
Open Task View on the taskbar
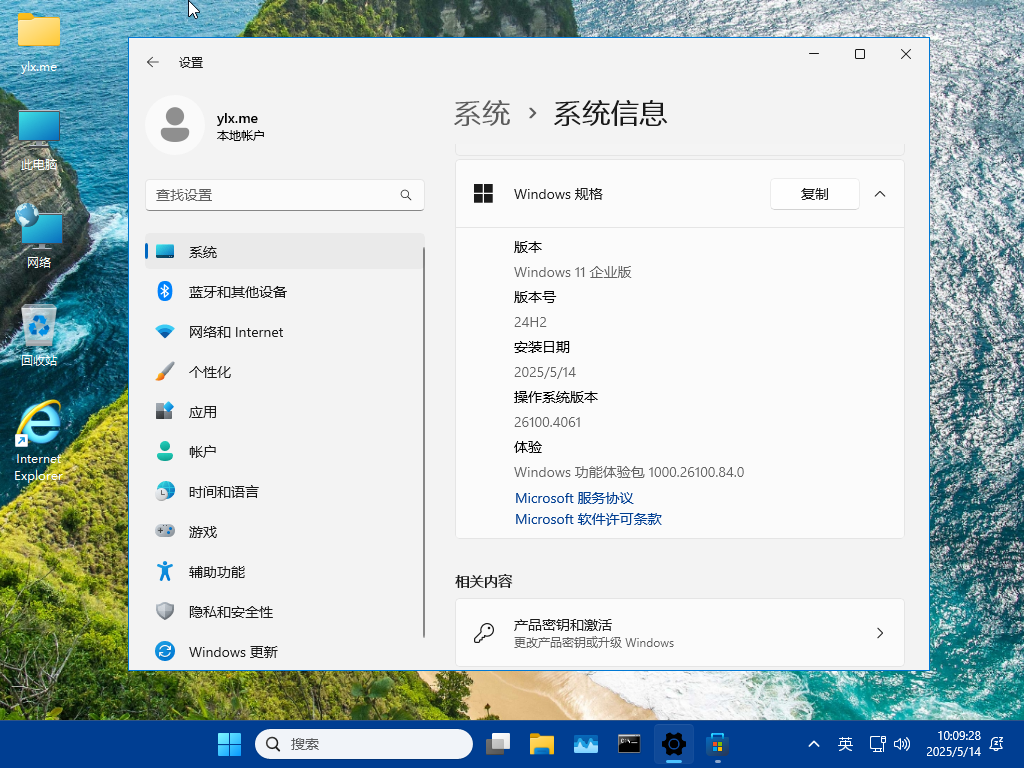pos(498,744)
